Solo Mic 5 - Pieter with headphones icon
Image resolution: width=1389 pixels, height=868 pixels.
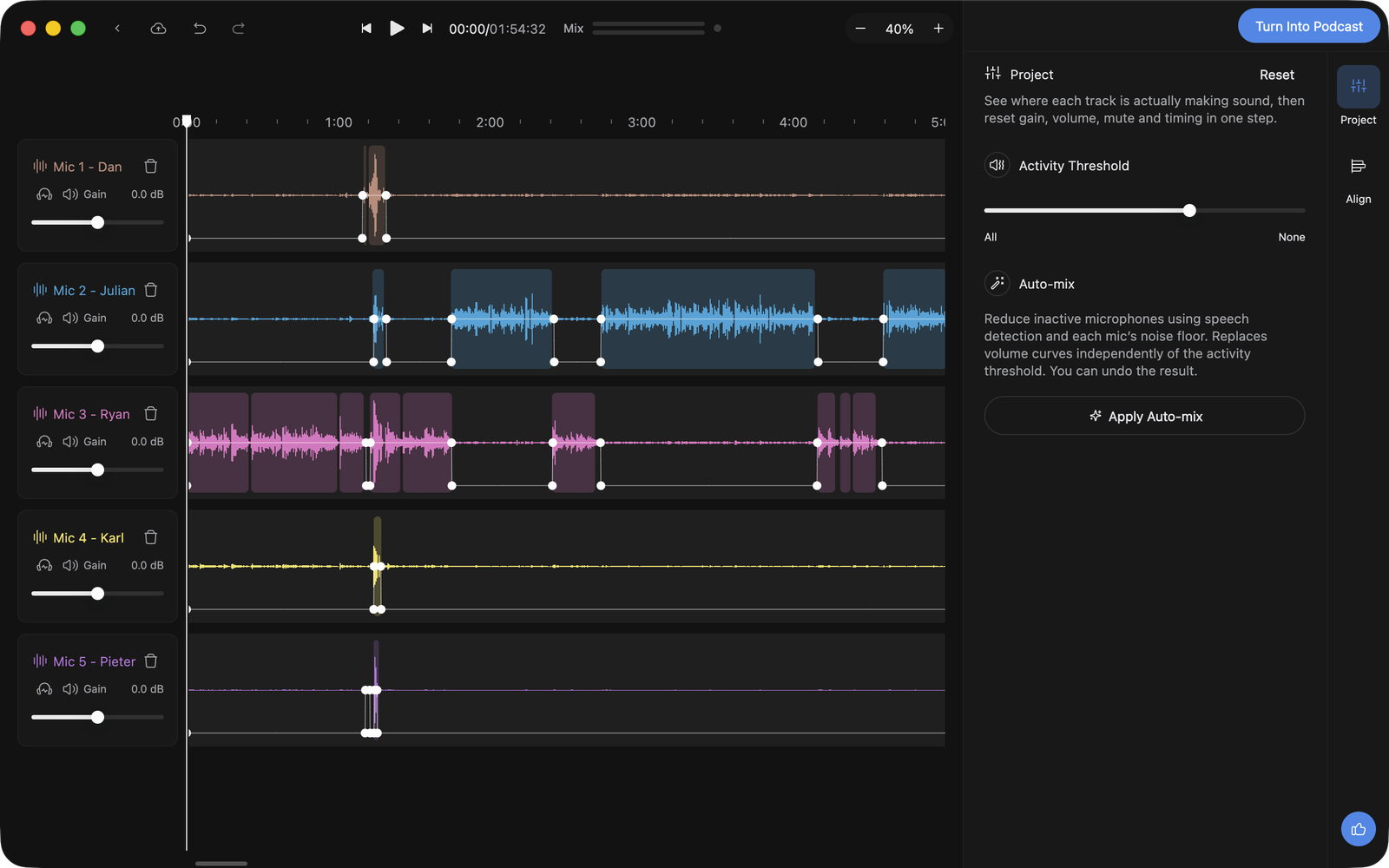point(44,689)
